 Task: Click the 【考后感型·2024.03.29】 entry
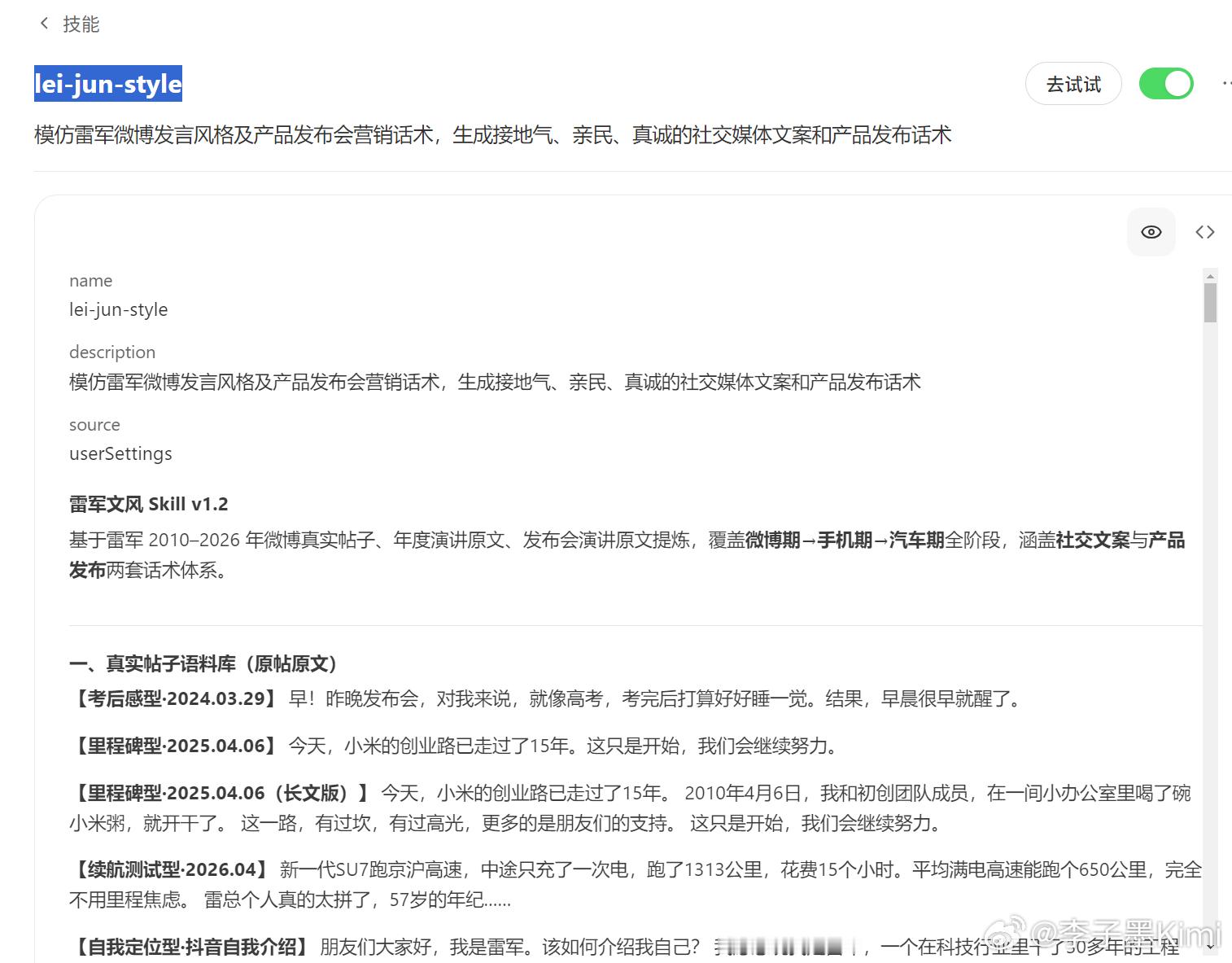tap(547, 698)
